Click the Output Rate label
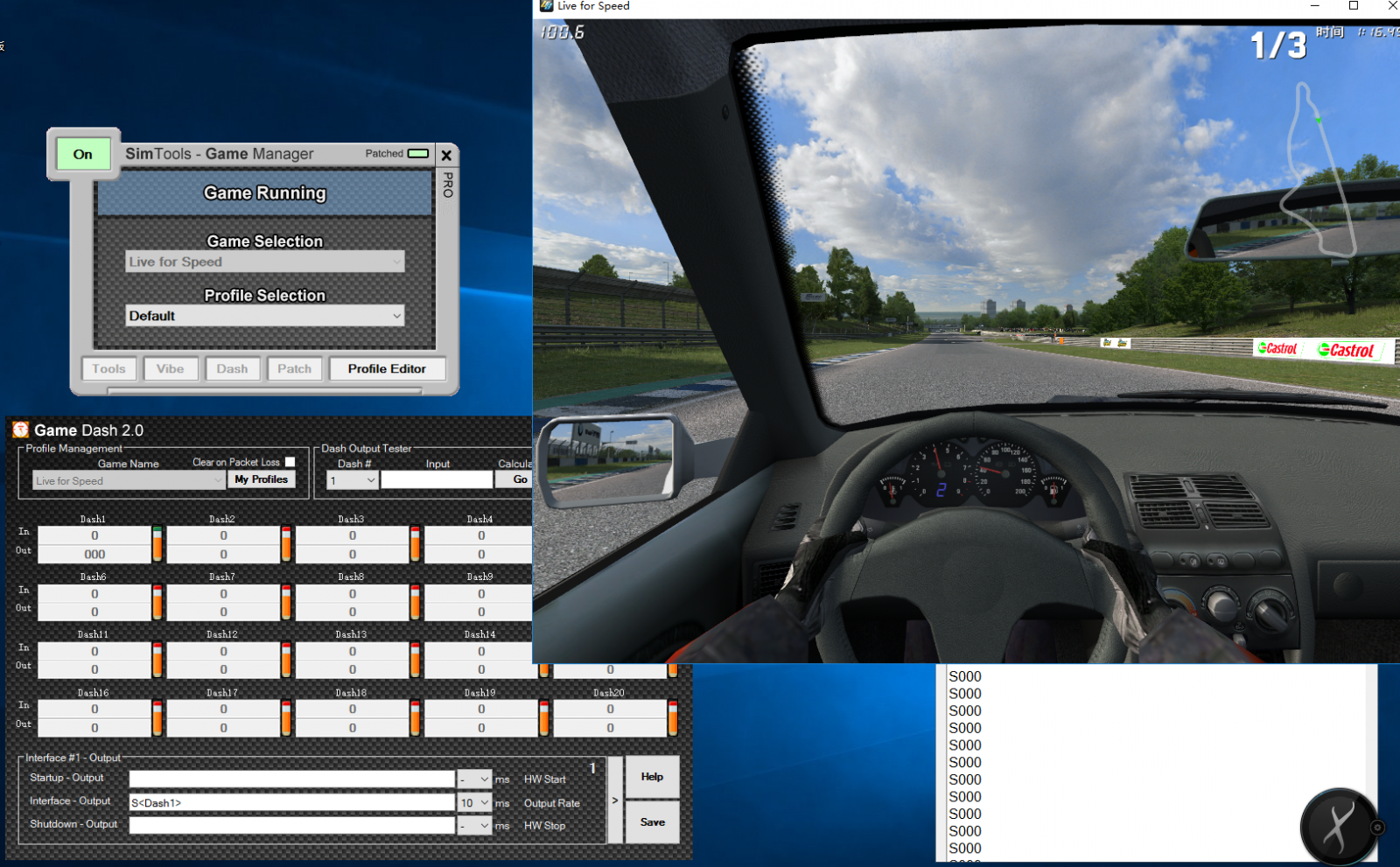 [552, 803]
